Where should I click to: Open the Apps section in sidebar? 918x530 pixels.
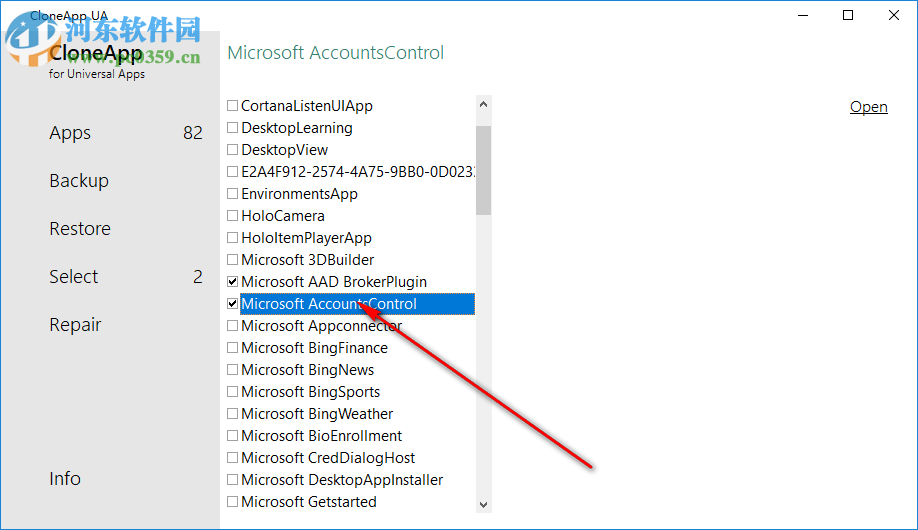click(70, 133)
